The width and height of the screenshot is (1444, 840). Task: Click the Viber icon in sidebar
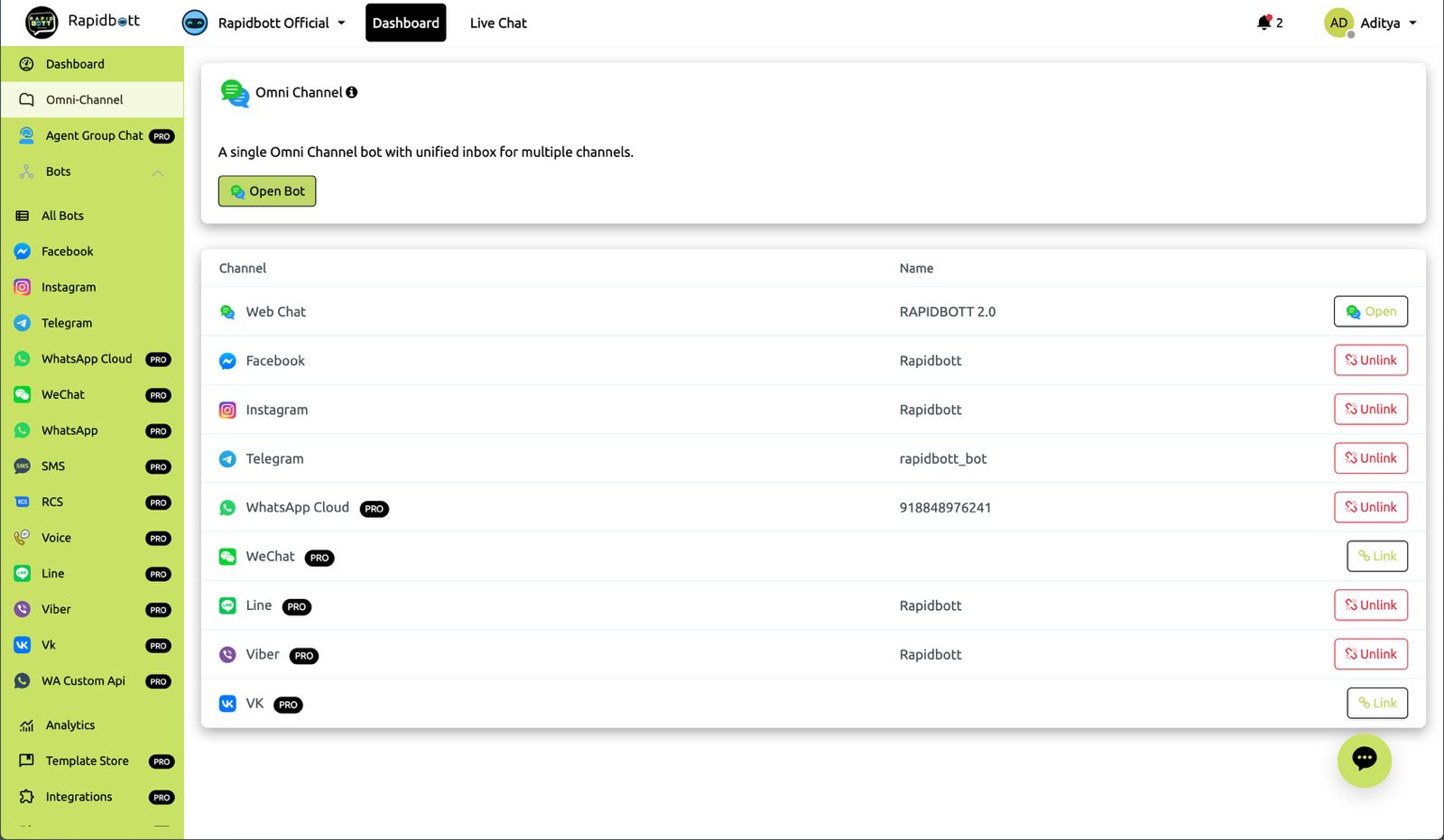23,609
